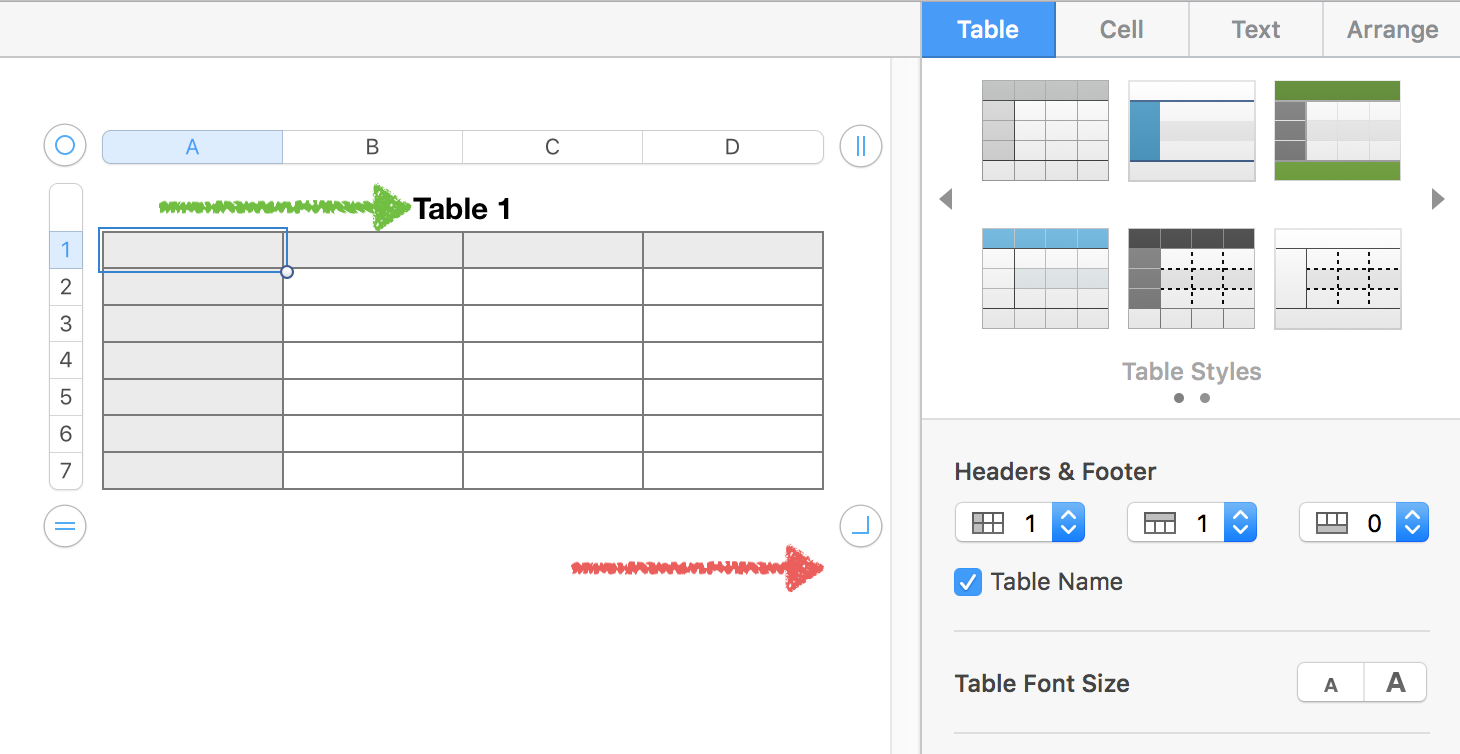
Task: Open the Arrange tab
Action: point(1392,30)
